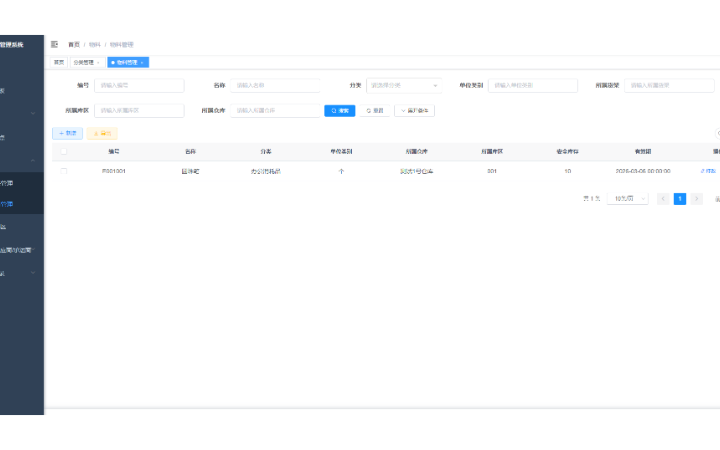Click the 首页 breadcrumb link
This screenshot has height=450, width=720.
click(74, 45)
